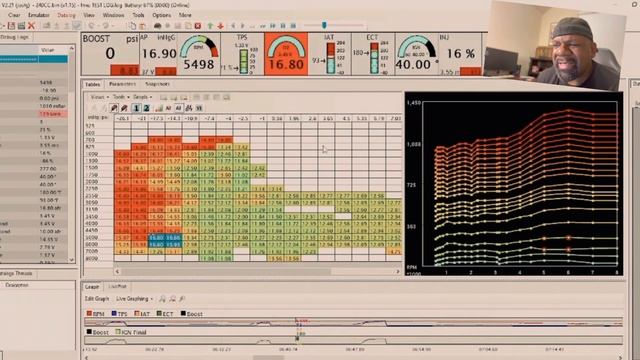640x360 pixels.
Task: Switch to the Snapshots tab
Action: (157, 84)
